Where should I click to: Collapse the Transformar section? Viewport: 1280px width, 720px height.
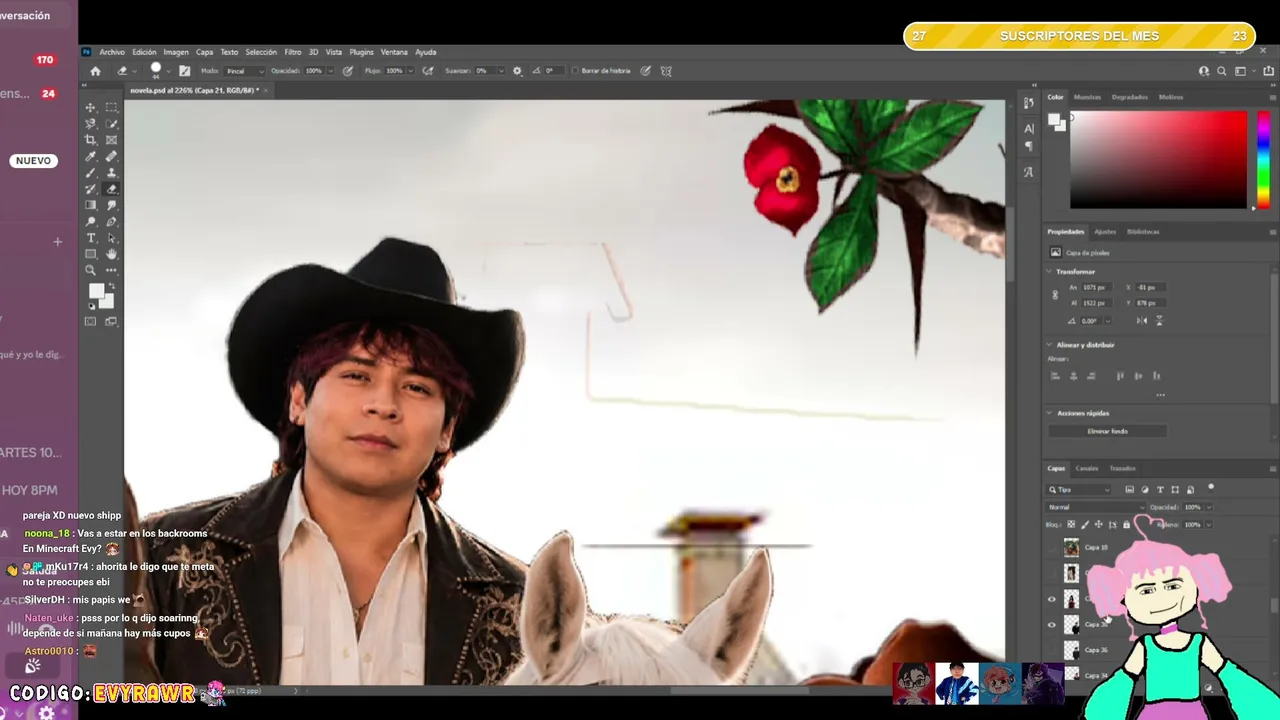(x=1050, y=271)
